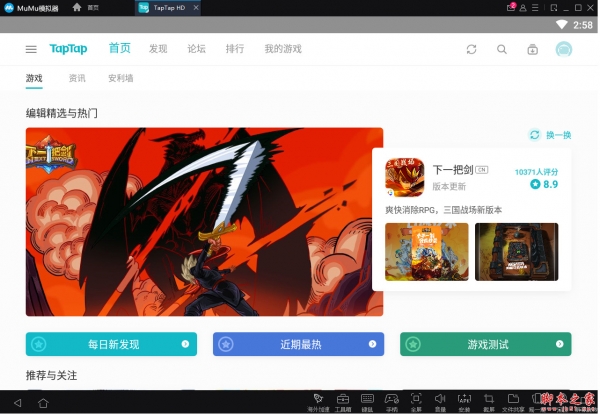Switch to the 安利墙 sub-tab
The height and width of the screenshot is (414, 600).
coord(121,78)
